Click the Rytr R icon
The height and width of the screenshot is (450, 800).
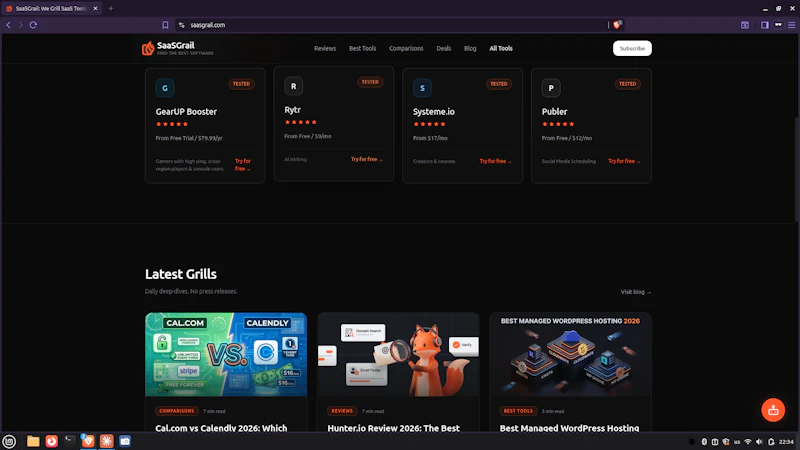(293, 86)
